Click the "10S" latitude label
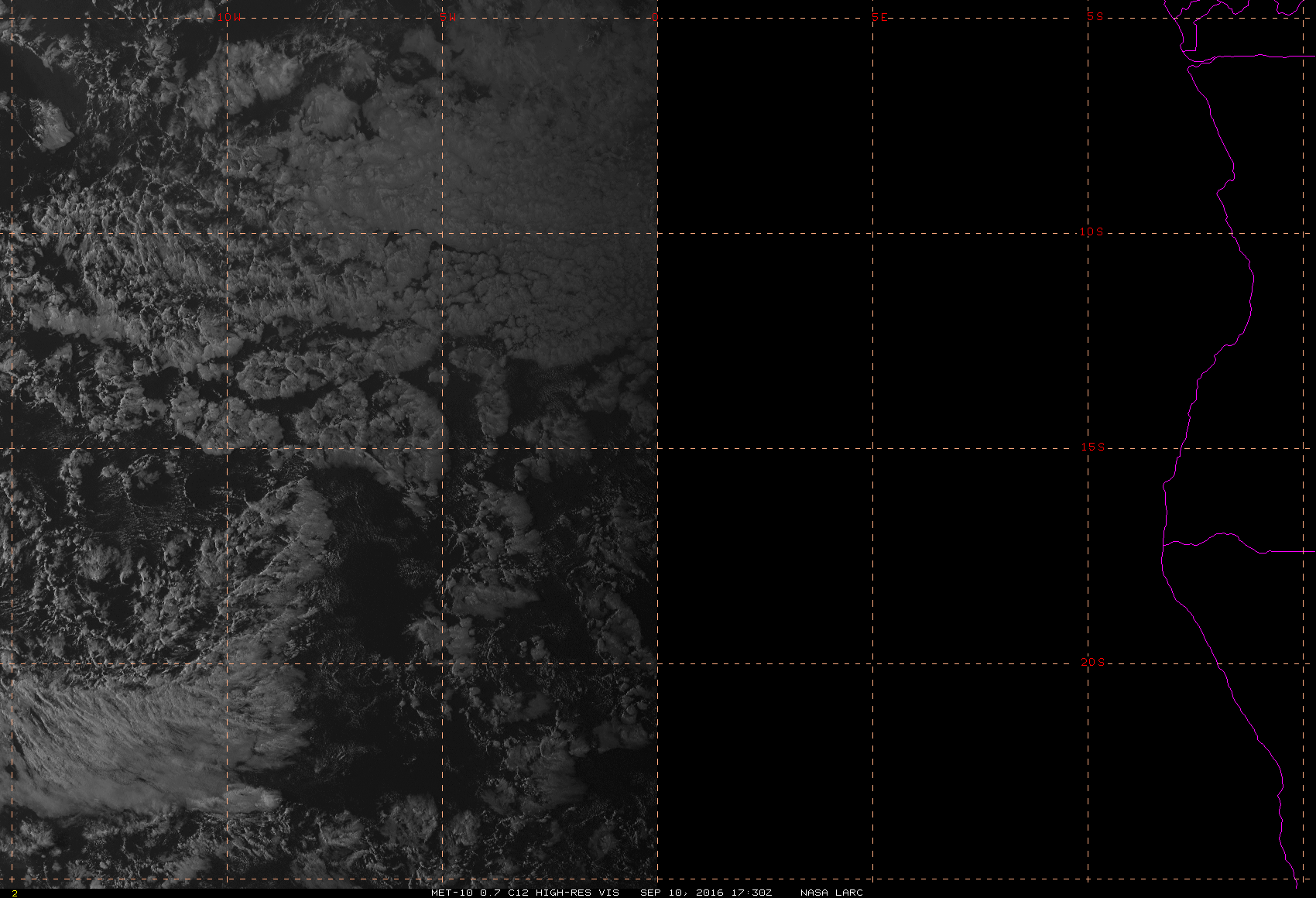Screen dimensions: 1316x898 pyautogui.click(x=1092, y=231)
